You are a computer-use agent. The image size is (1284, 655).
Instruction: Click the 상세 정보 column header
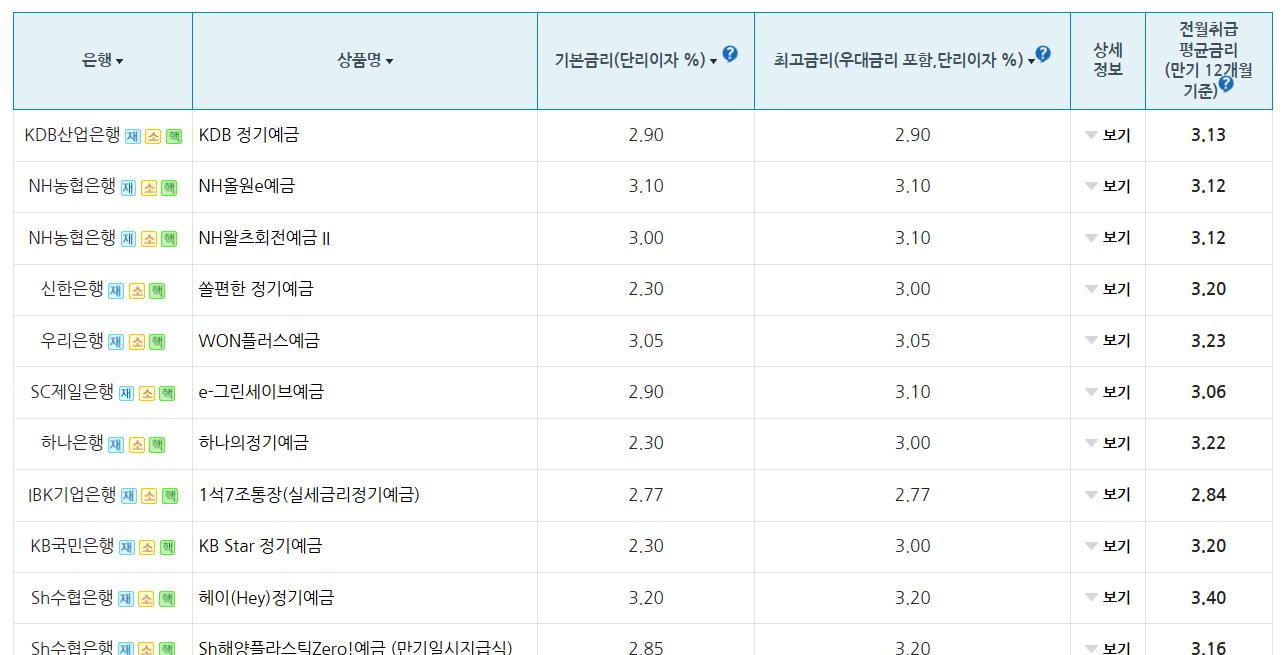(1108, 60)
